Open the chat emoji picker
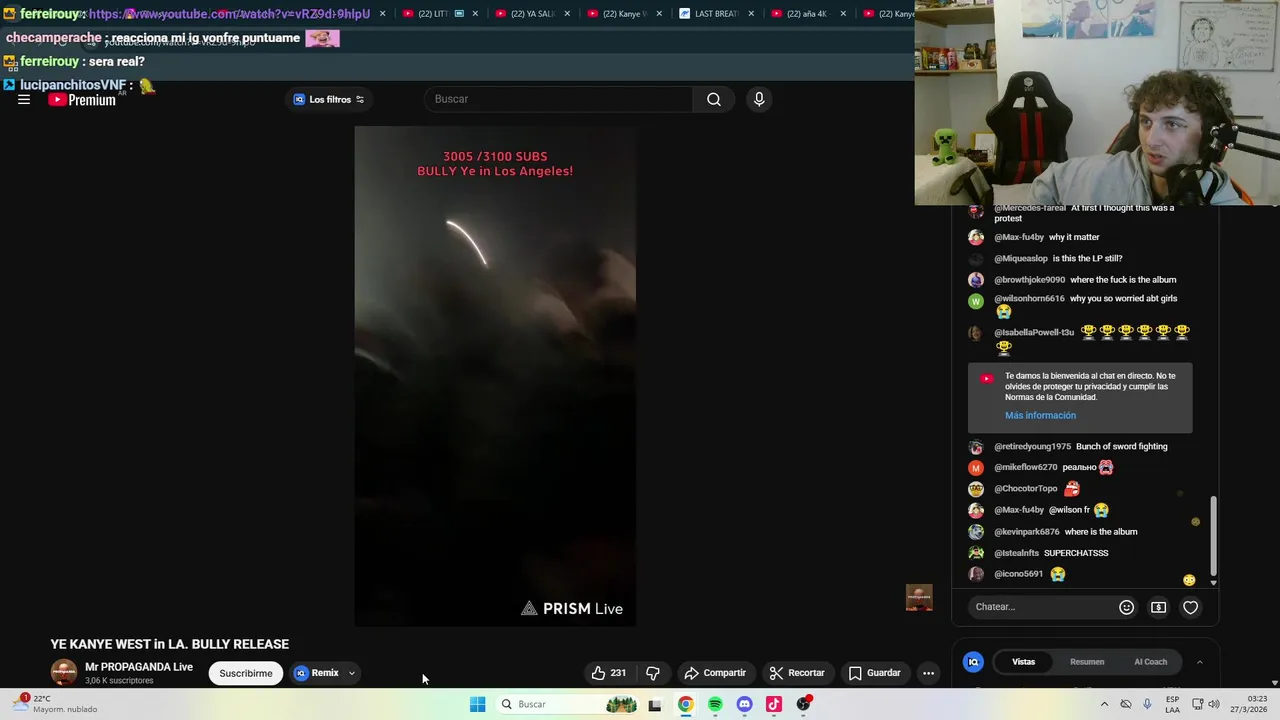Screen dimensions: 1280x720 click(x=1126, y=607)
